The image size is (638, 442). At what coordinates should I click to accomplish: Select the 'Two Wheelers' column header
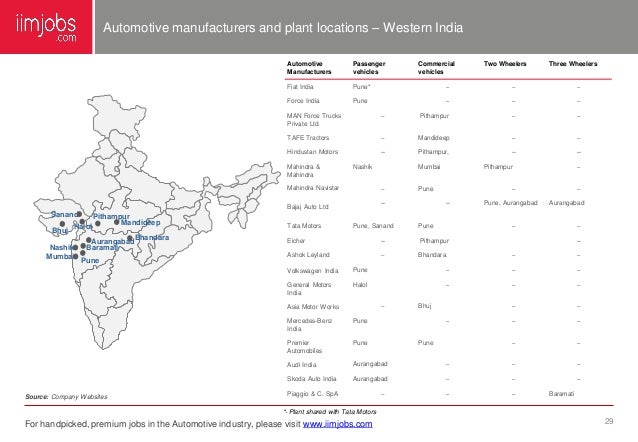505,64
